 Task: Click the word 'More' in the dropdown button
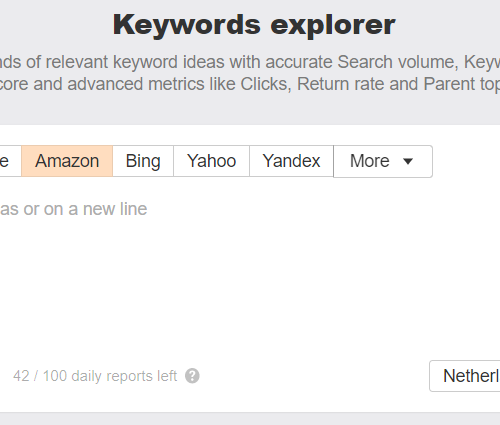(370, 161)
